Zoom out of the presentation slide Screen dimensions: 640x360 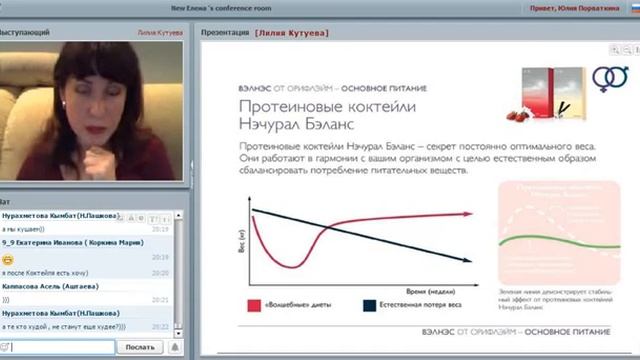(x=627, y=50)
